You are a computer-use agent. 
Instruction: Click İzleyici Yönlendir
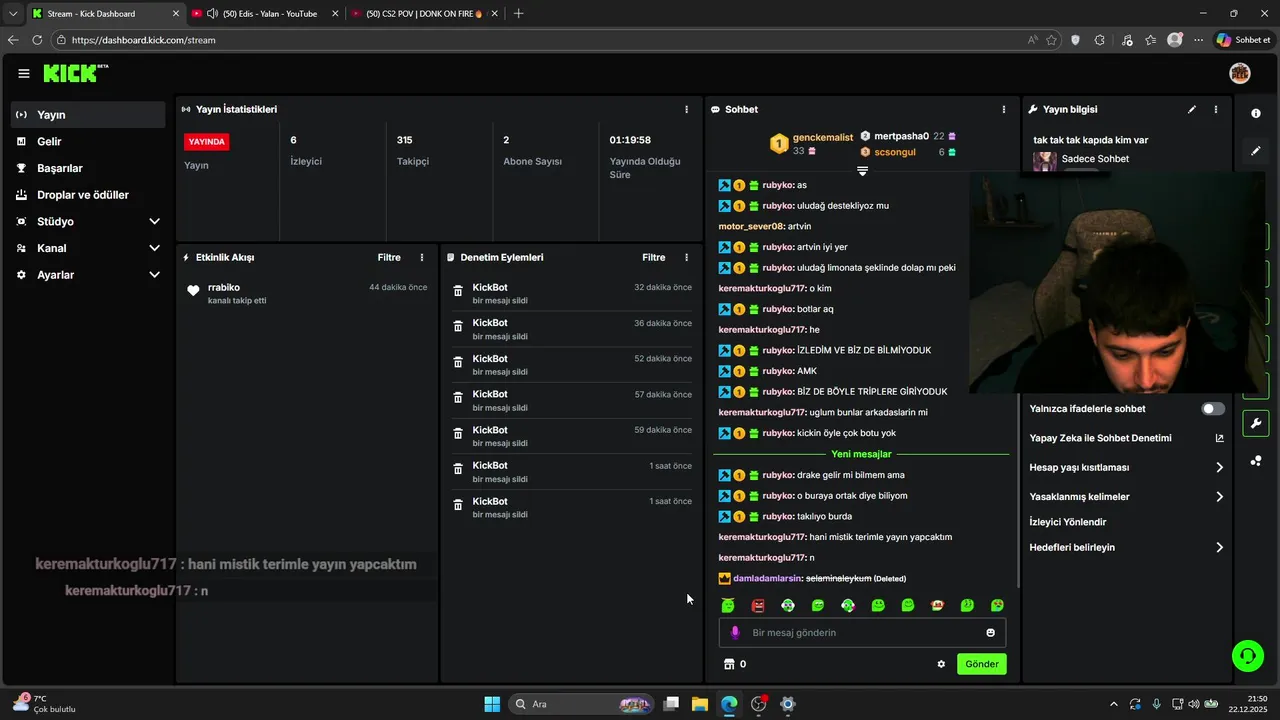pos(1068,522)
